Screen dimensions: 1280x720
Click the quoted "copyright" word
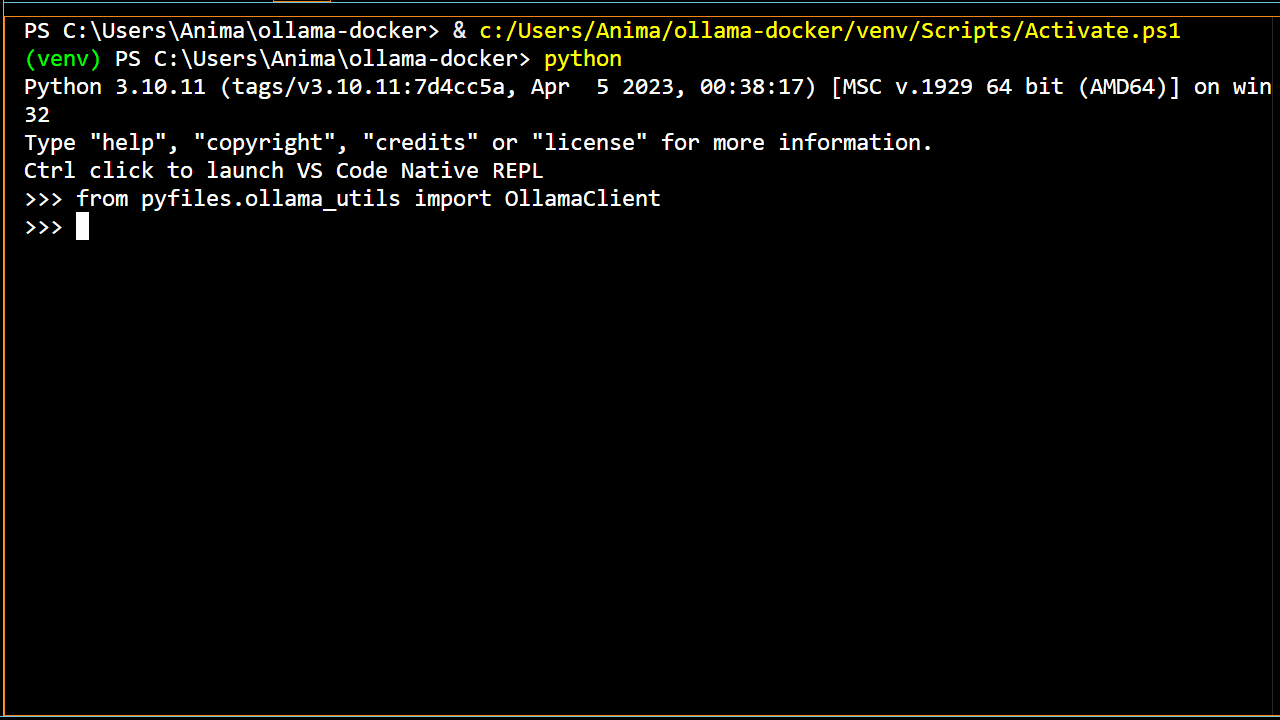click(x=264, y=143)
